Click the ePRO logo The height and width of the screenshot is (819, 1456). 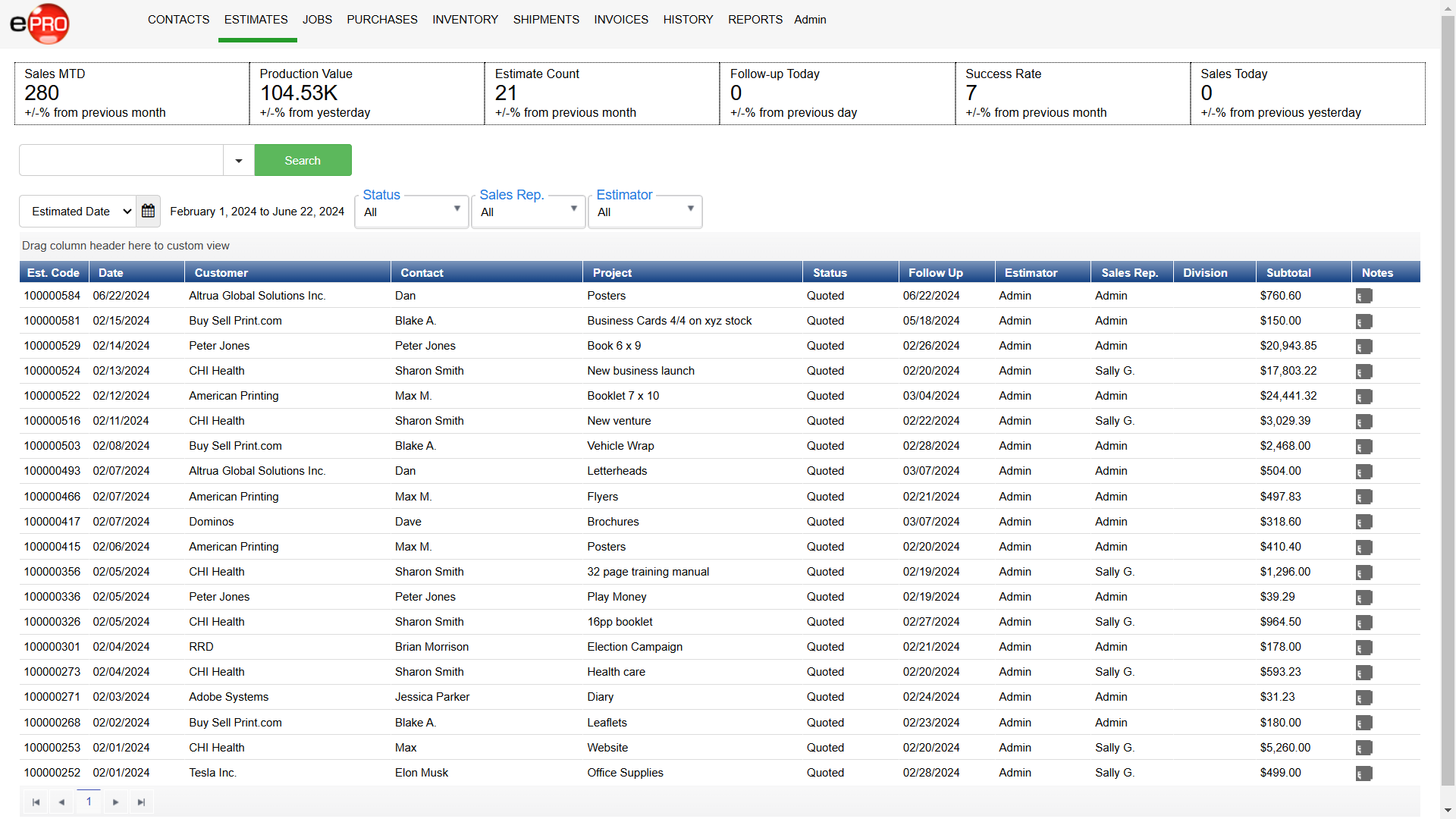pos(39,24)
